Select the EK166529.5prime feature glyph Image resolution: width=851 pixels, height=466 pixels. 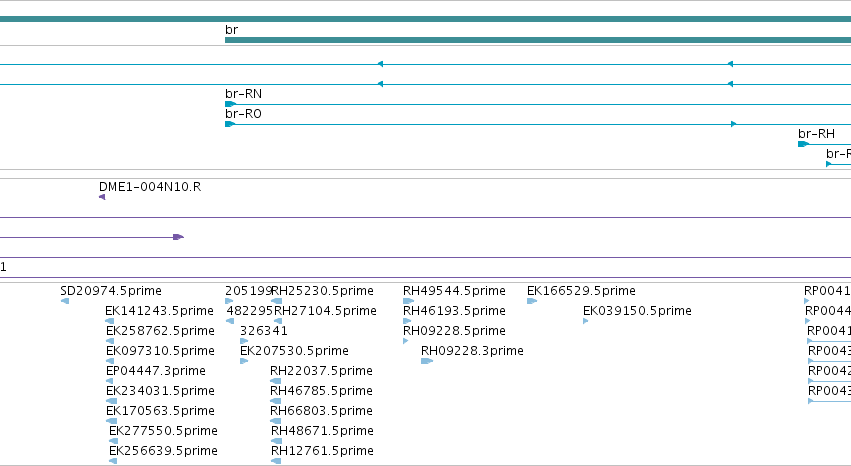point(532,301)
